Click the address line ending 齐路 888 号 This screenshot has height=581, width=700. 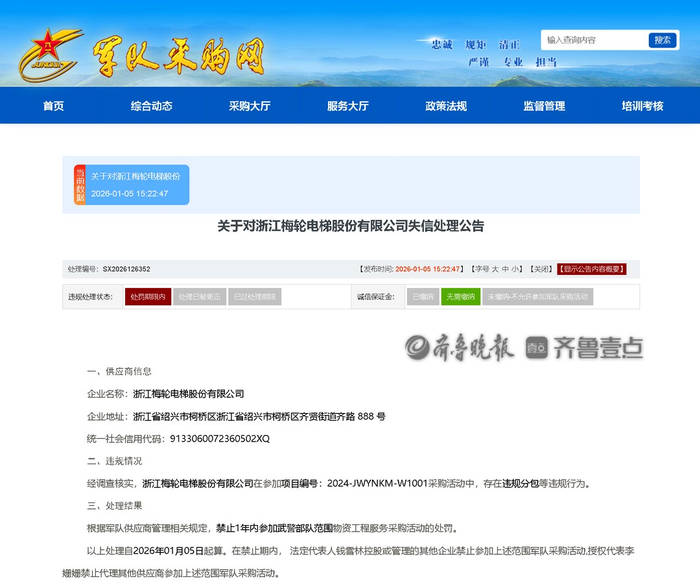[x=259, y=416]
